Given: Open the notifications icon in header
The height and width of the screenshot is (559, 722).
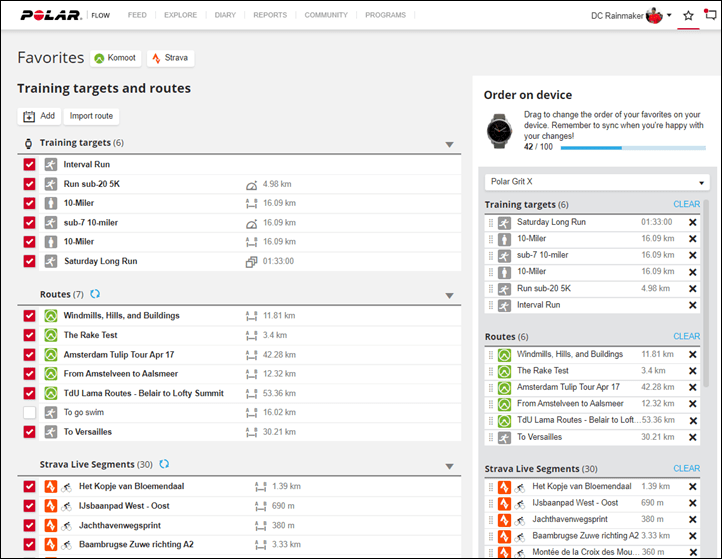Looking at the screenshot, I should 710,14.
